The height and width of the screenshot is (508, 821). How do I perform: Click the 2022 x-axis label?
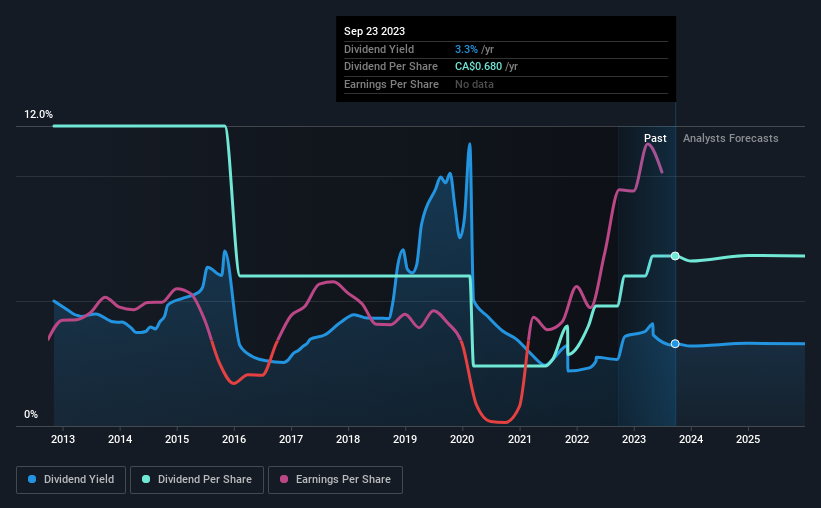(577, 439)
